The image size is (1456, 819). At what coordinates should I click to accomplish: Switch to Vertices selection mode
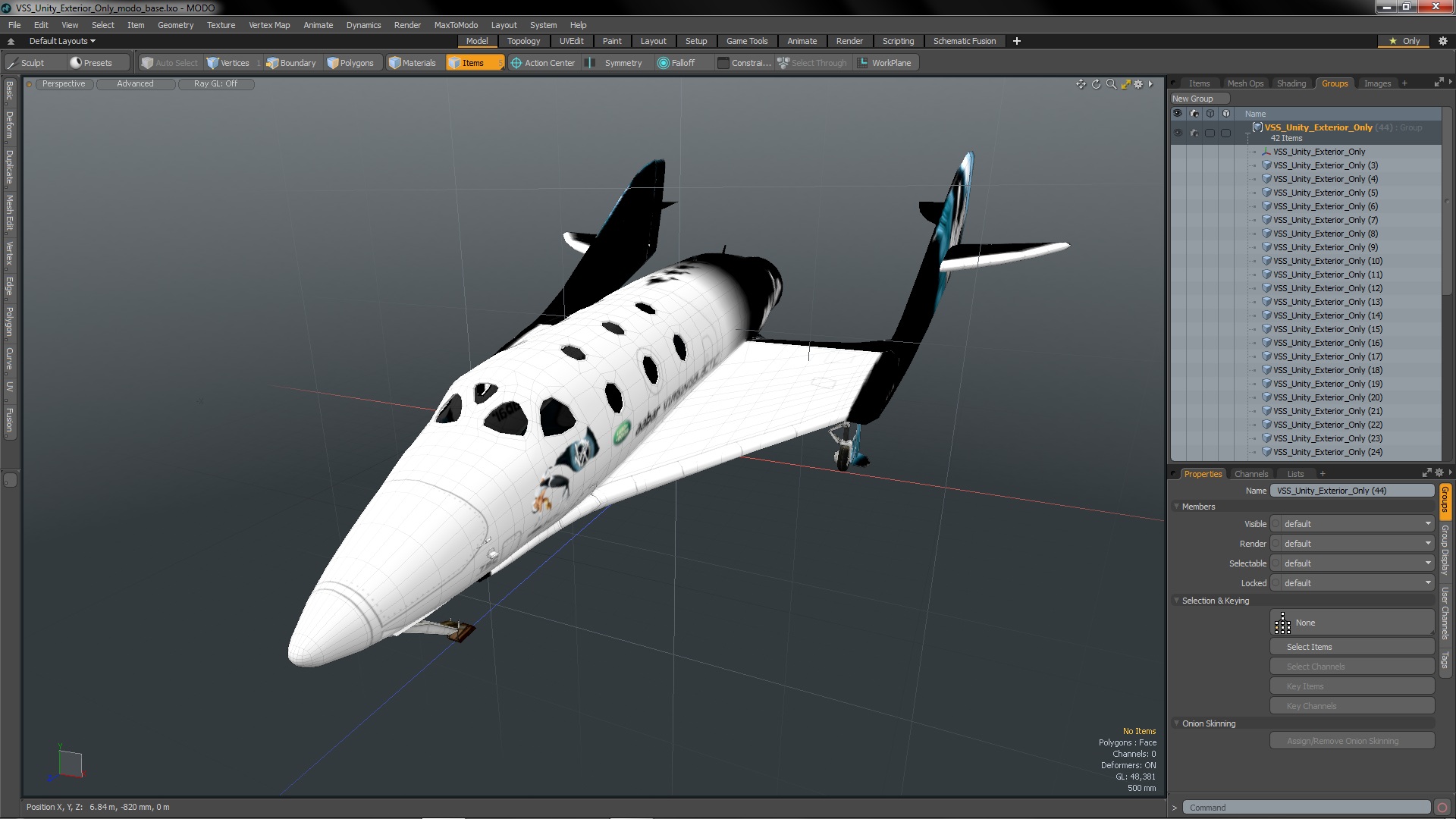coord(227,63)
